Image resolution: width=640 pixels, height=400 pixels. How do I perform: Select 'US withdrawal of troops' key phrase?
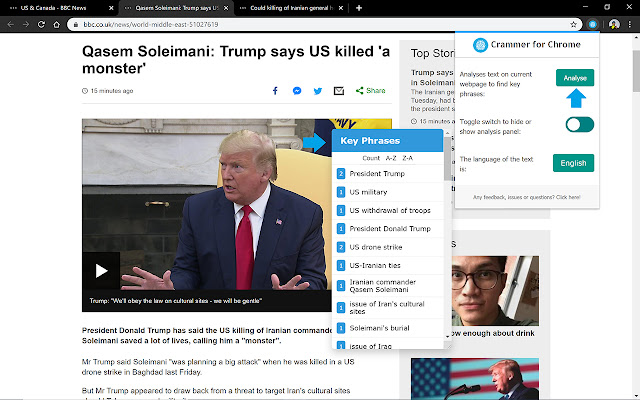390,210
